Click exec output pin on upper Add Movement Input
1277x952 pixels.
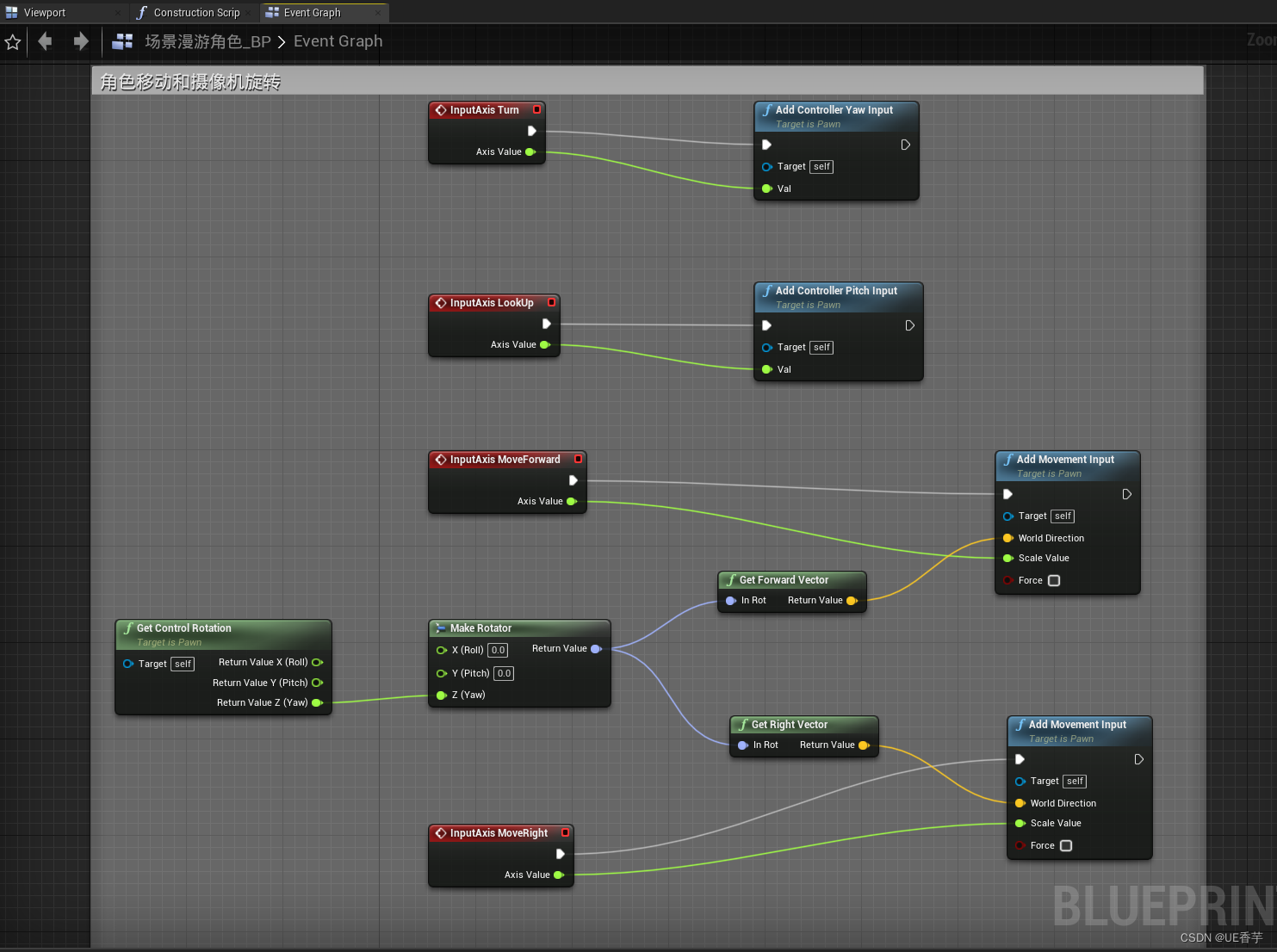click(1127, 494)
